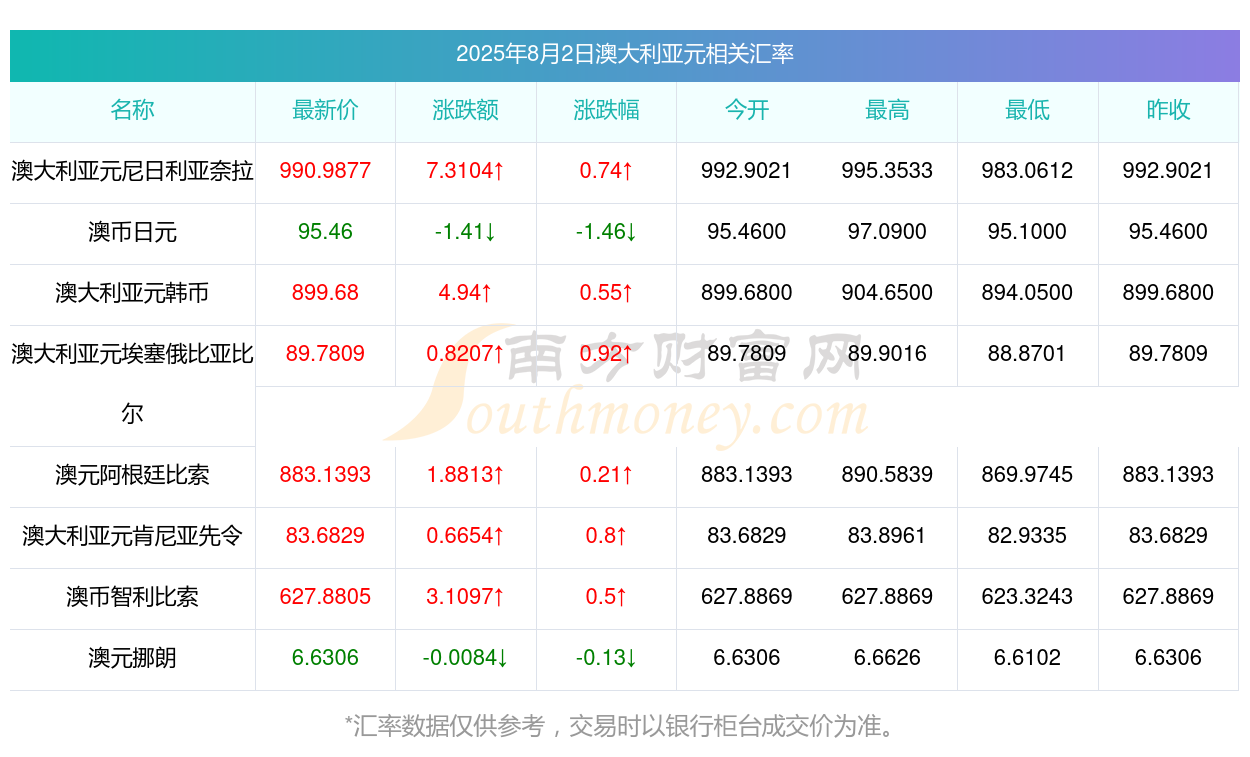Viewport: 1250px width, 757px height.
Task: Click the low value 623.3243
Action: (1028, 597)
